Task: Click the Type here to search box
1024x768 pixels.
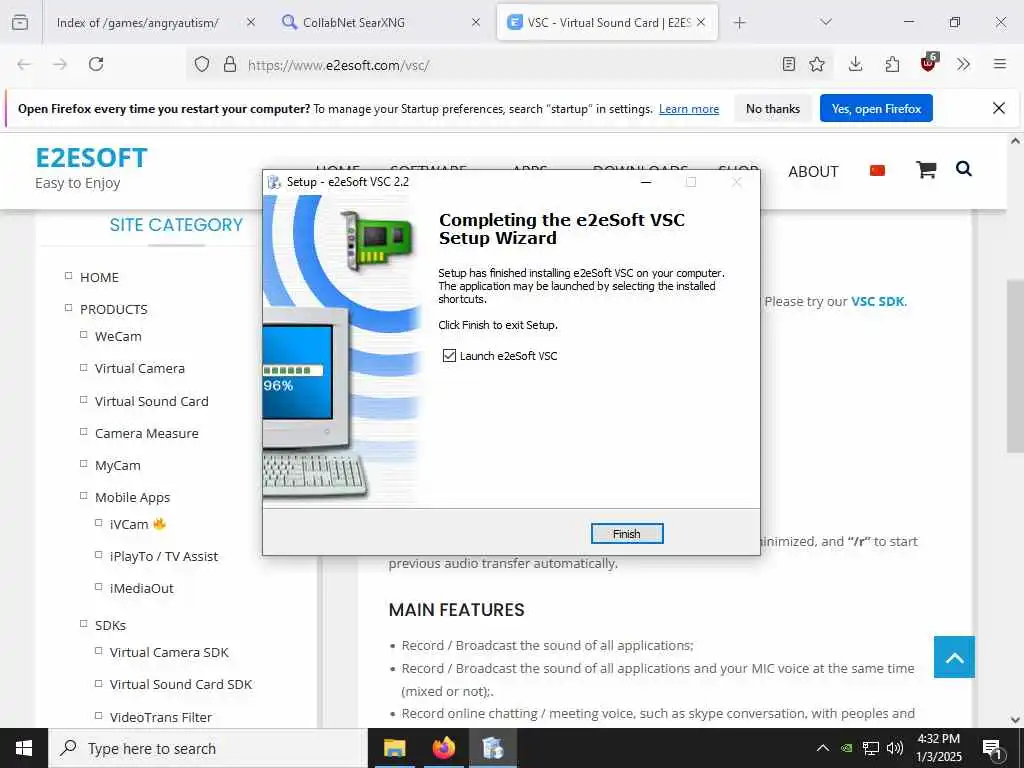Action: click(x=208, y=748)
